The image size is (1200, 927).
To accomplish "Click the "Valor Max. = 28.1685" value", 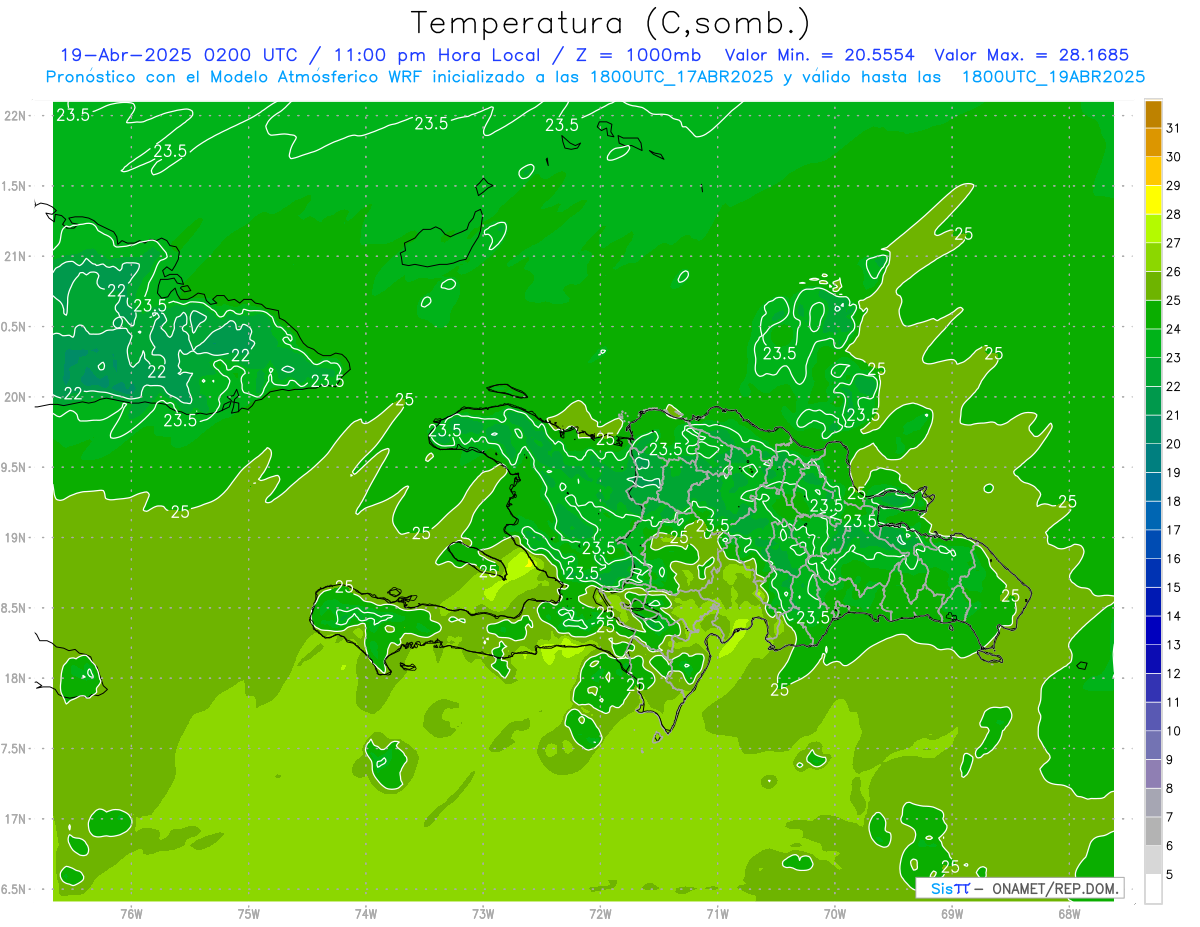I will point(1032,55).
